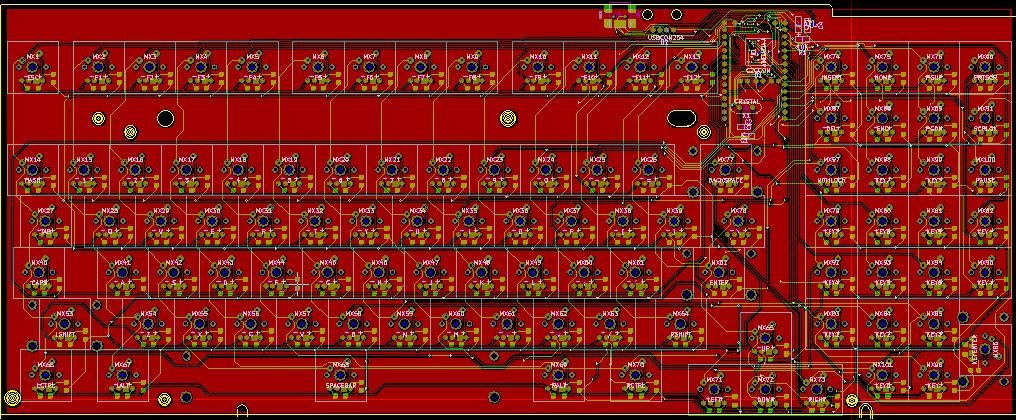Click the oval slot hole below F11

click(x=681, y=119)
